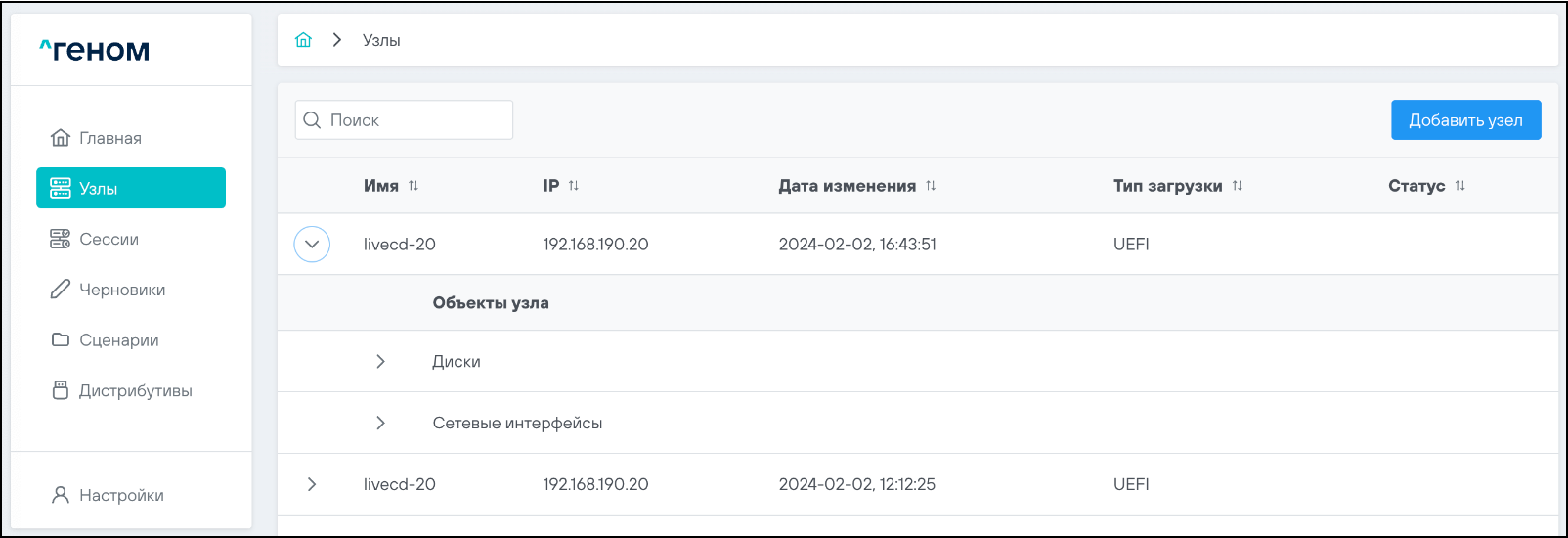
Task: Click the Геном logo
Action: [95, 50]
